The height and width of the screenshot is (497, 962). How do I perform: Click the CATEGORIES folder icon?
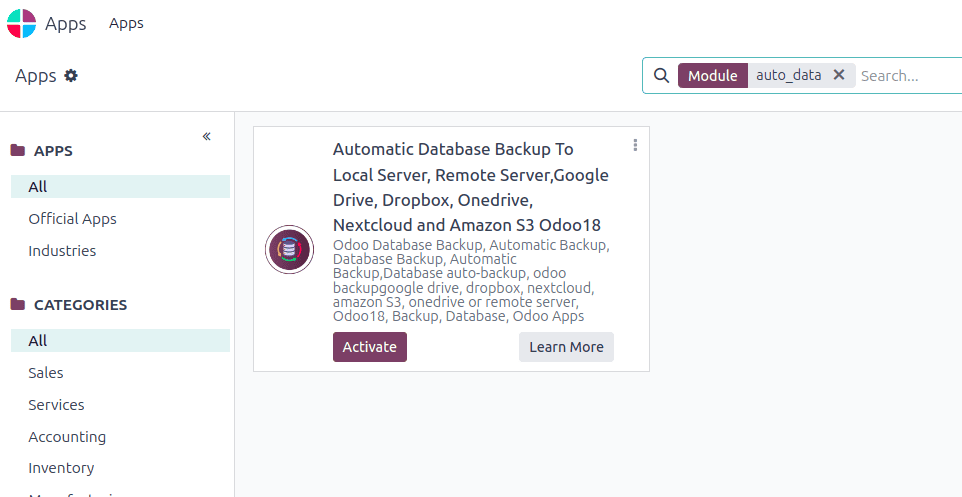pyautogui.click(x=18, y=305)
